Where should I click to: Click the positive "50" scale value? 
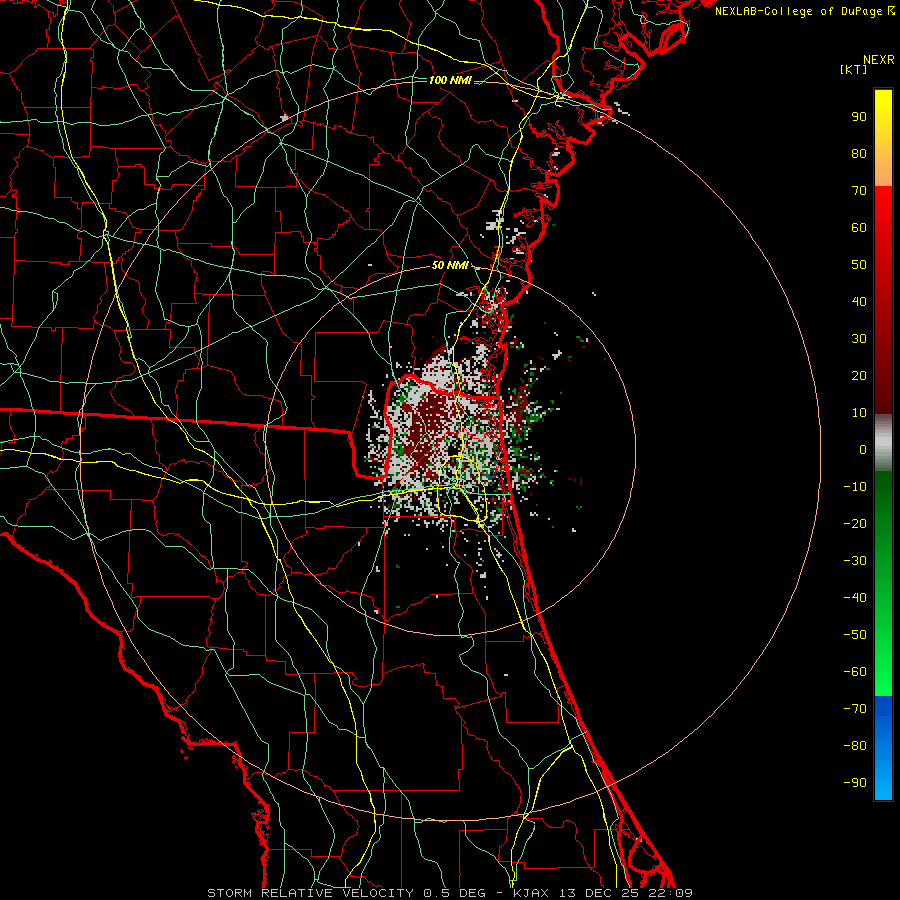(x=859, y=265)
